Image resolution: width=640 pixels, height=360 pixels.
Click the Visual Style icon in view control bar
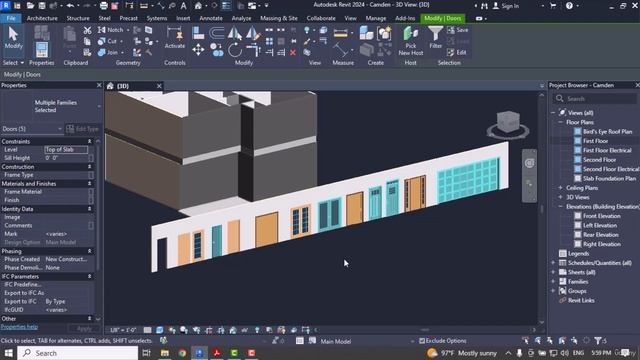(x=160, y=330)
